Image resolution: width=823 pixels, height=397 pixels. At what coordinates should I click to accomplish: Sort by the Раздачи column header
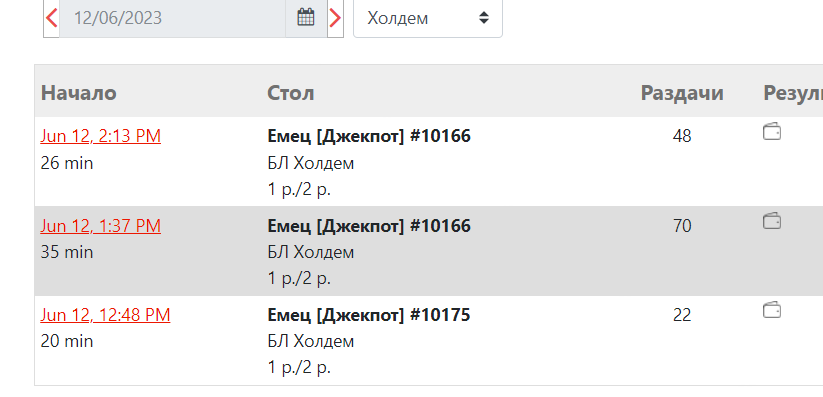point(682,93)
